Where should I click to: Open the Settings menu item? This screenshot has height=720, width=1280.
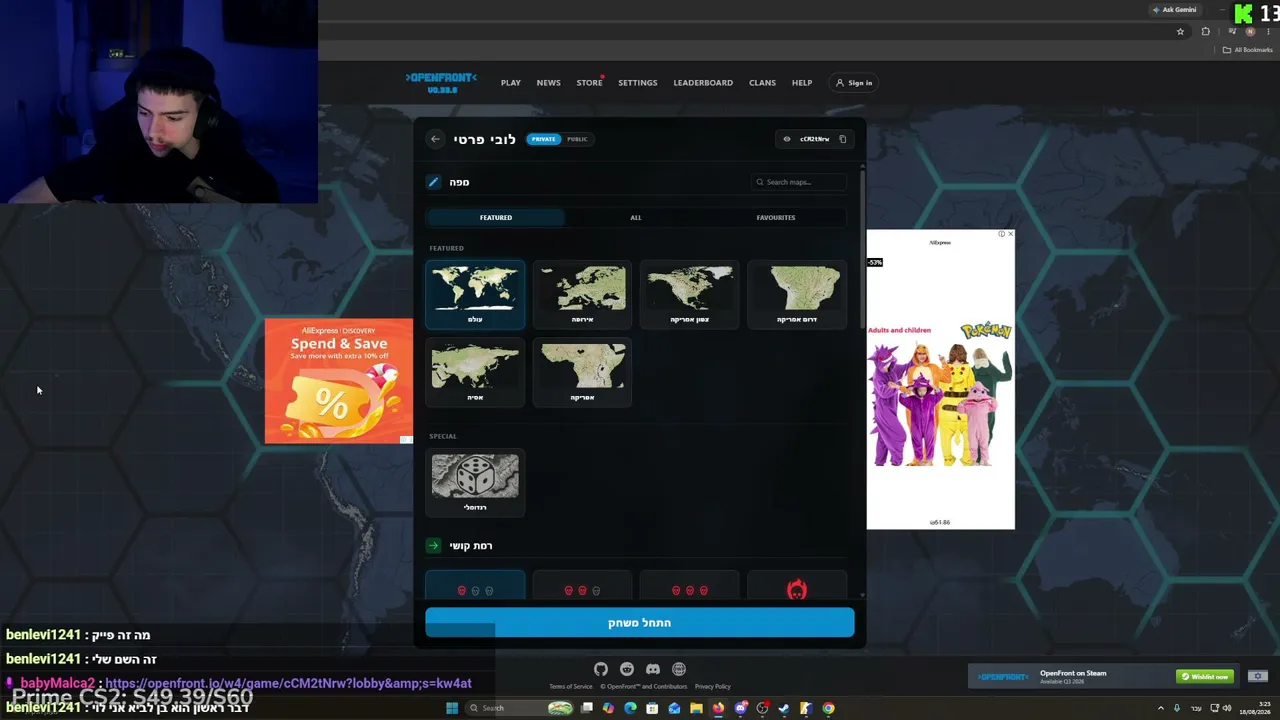(x=637, y=83)
